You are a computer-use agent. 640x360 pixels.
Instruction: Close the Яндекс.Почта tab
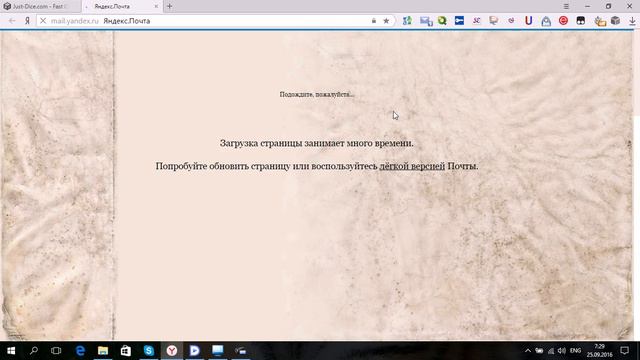[x=156, y=7]
